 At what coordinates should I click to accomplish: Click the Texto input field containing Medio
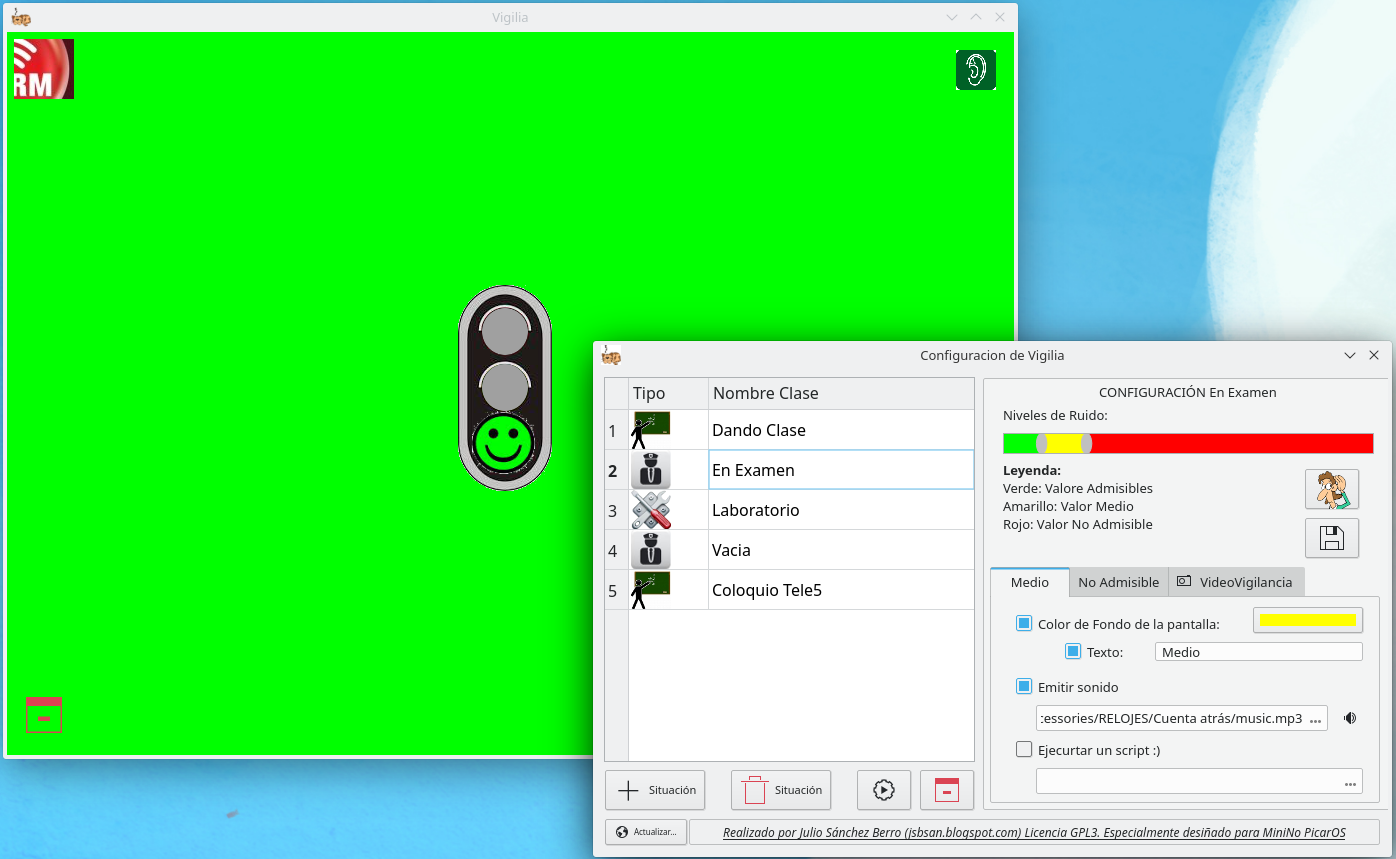point(1259,652)
